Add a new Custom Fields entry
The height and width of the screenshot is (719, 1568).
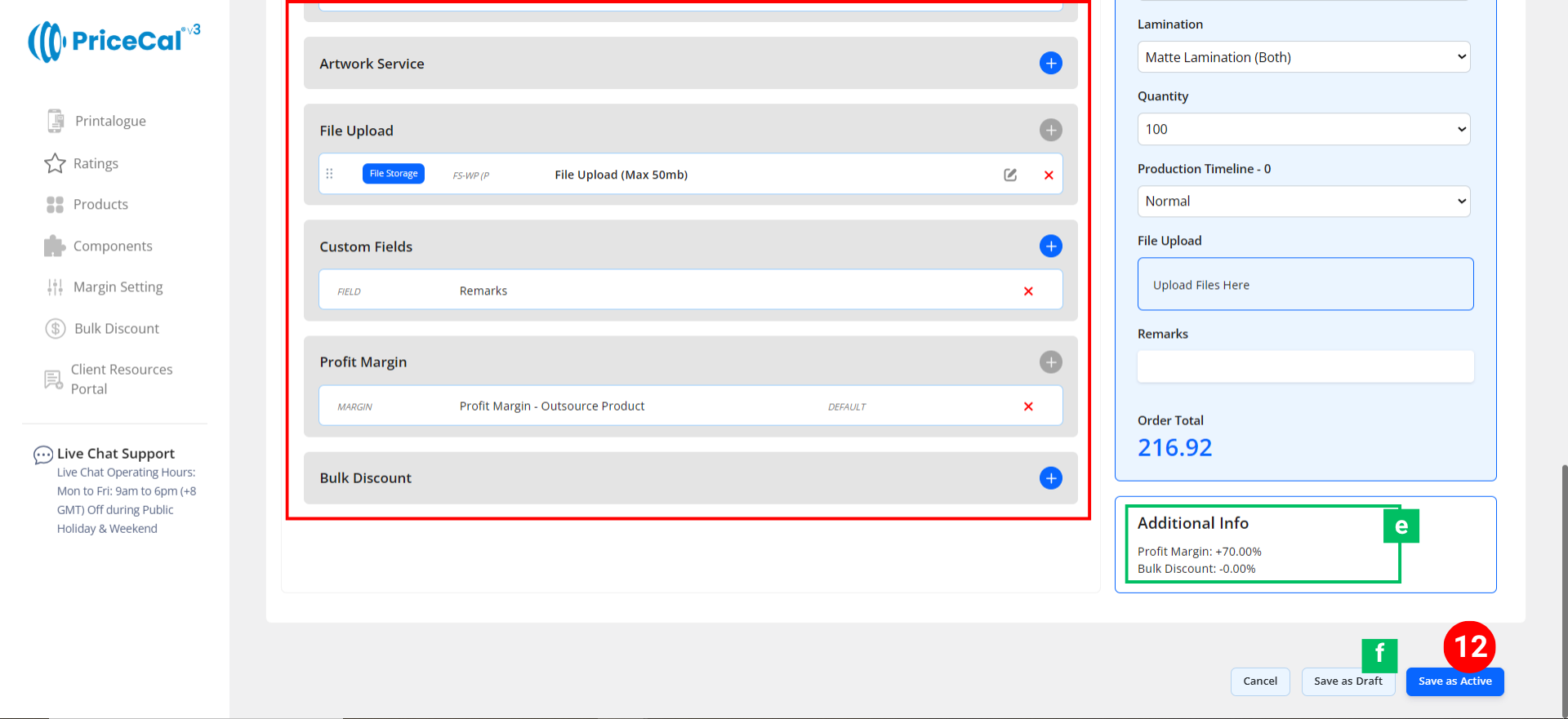tap(1050, 246)
